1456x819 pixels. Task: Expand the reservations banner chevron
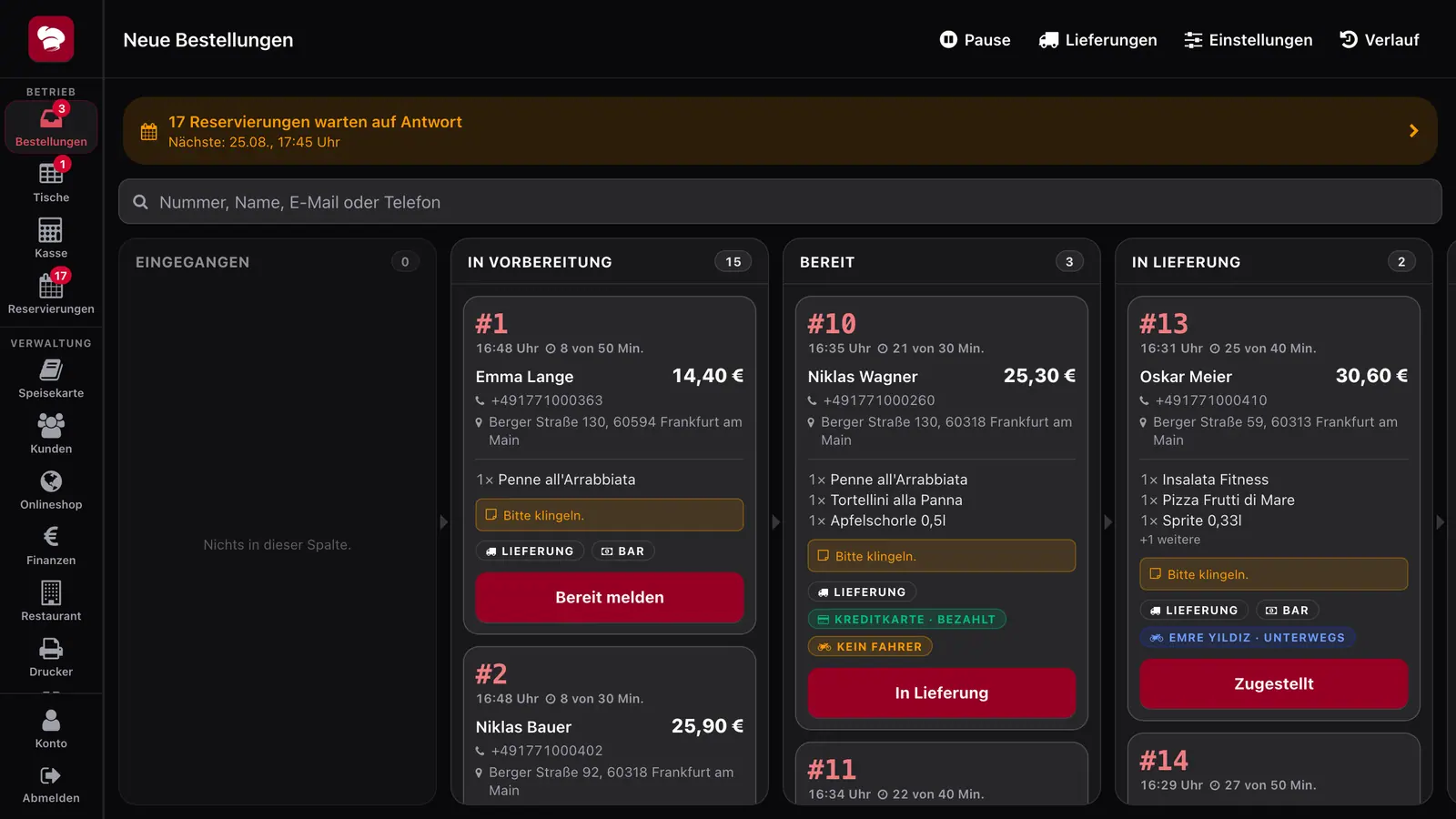[x=1413, y=131]
